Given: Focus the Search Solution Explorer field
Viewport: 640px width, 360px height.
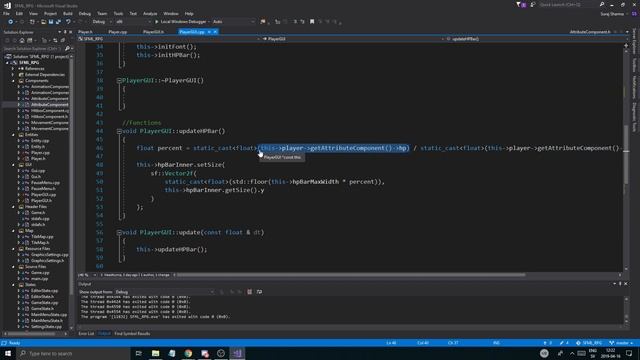Looking at the screenshot, I should coord(33,49).
